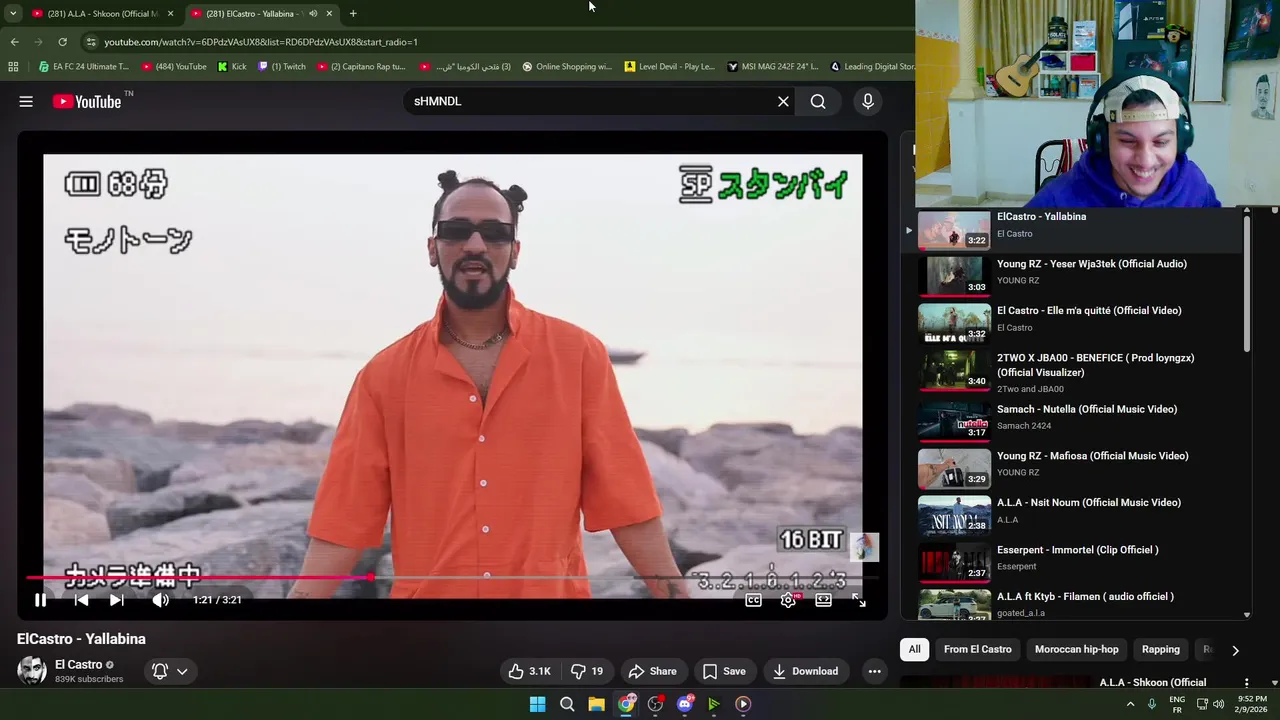Open the Kick bookmark
Viewport: 1280px width, 720px height.
coord(232,67)
